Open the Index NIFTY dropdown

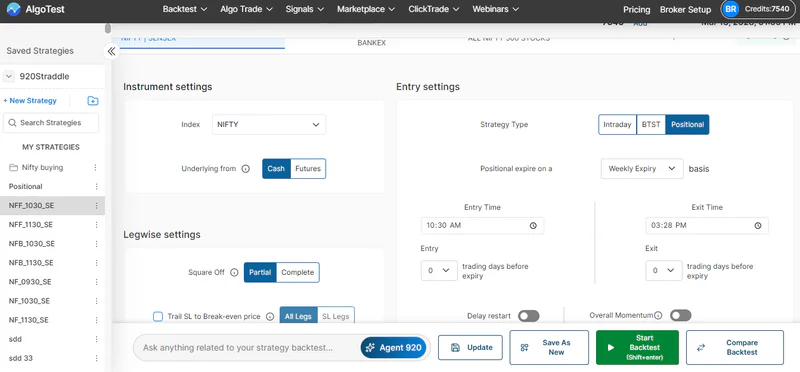coord(269,125)
